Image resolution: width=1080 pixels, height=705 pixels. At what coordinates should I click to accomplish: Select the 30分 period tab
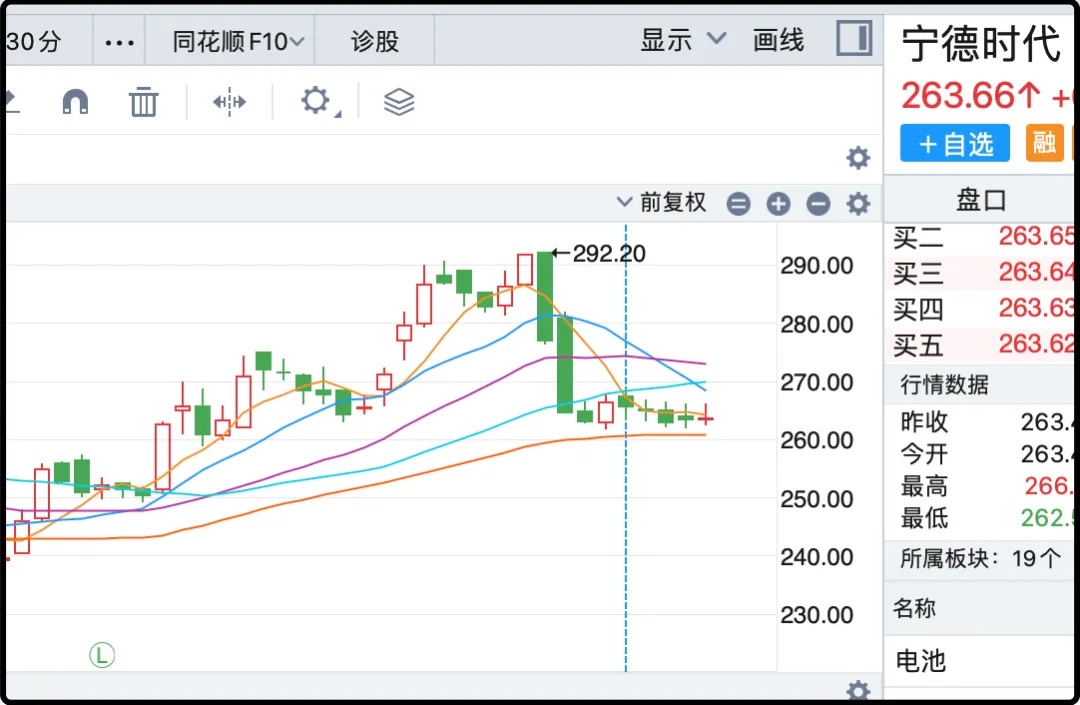click(x=34, y=42)
